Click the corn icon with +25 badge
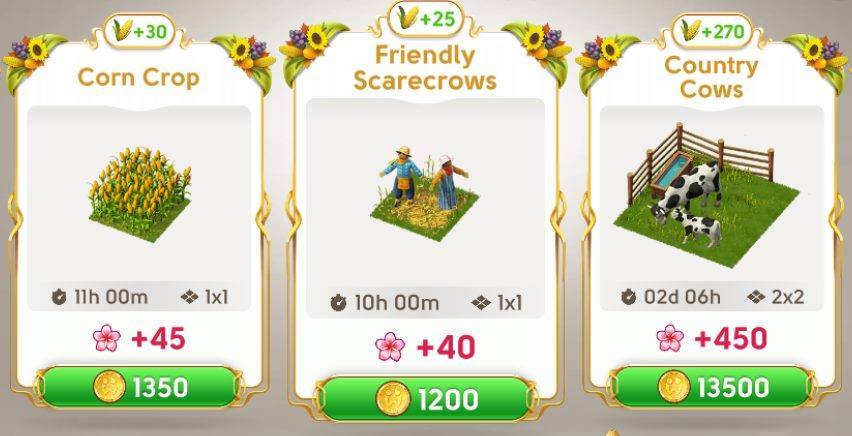852x436 pixels. [408, 17]
